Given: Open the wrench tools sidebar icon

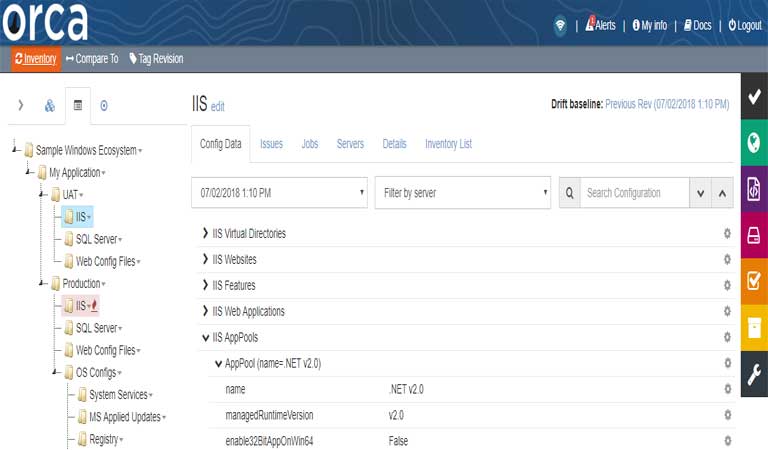Looking at the screenshot, I should (754, 374).
